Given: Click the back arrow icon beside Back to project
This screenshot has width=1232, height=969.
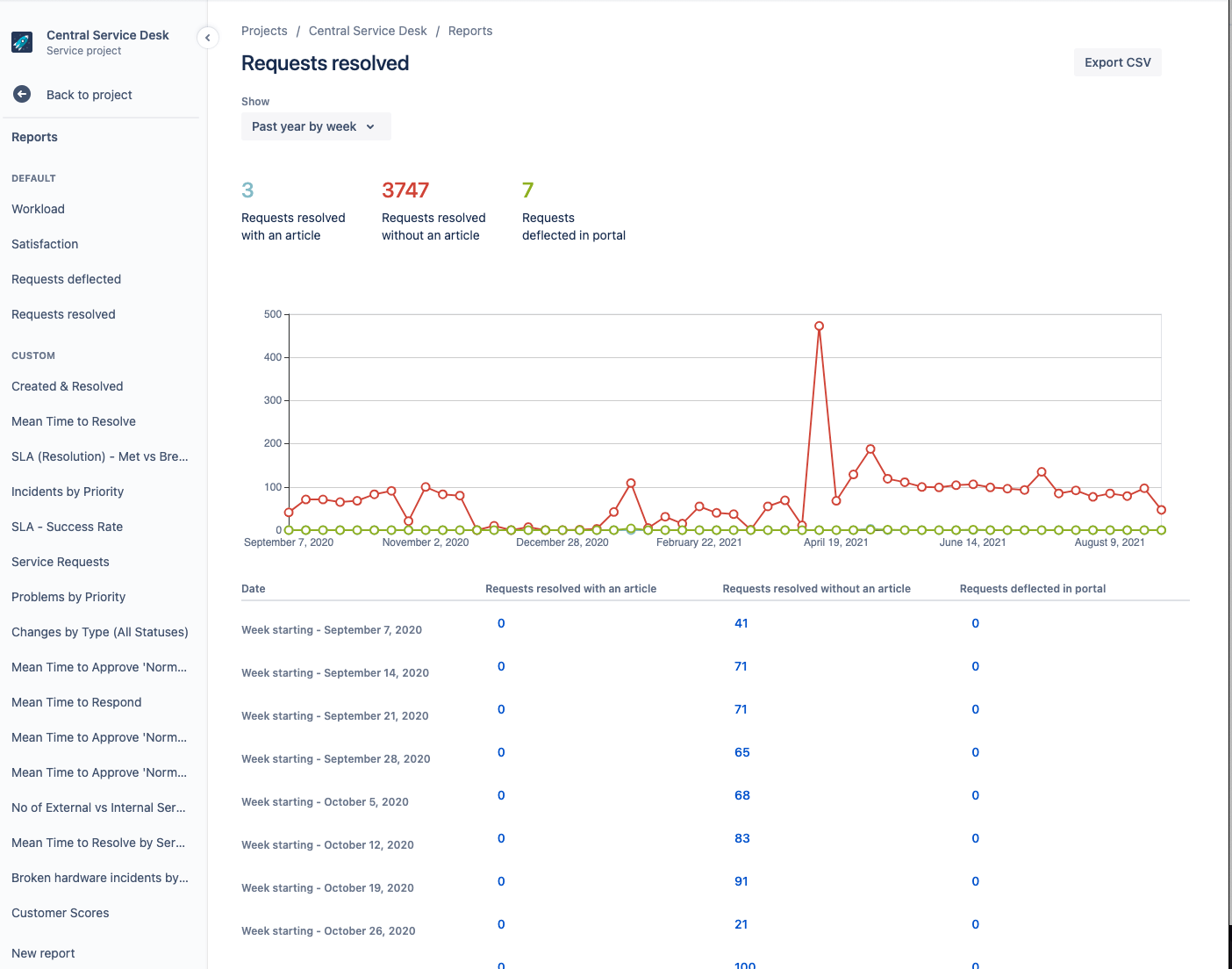Looking at the screenshot, I should pyautogui.click(x=22, y=95).
